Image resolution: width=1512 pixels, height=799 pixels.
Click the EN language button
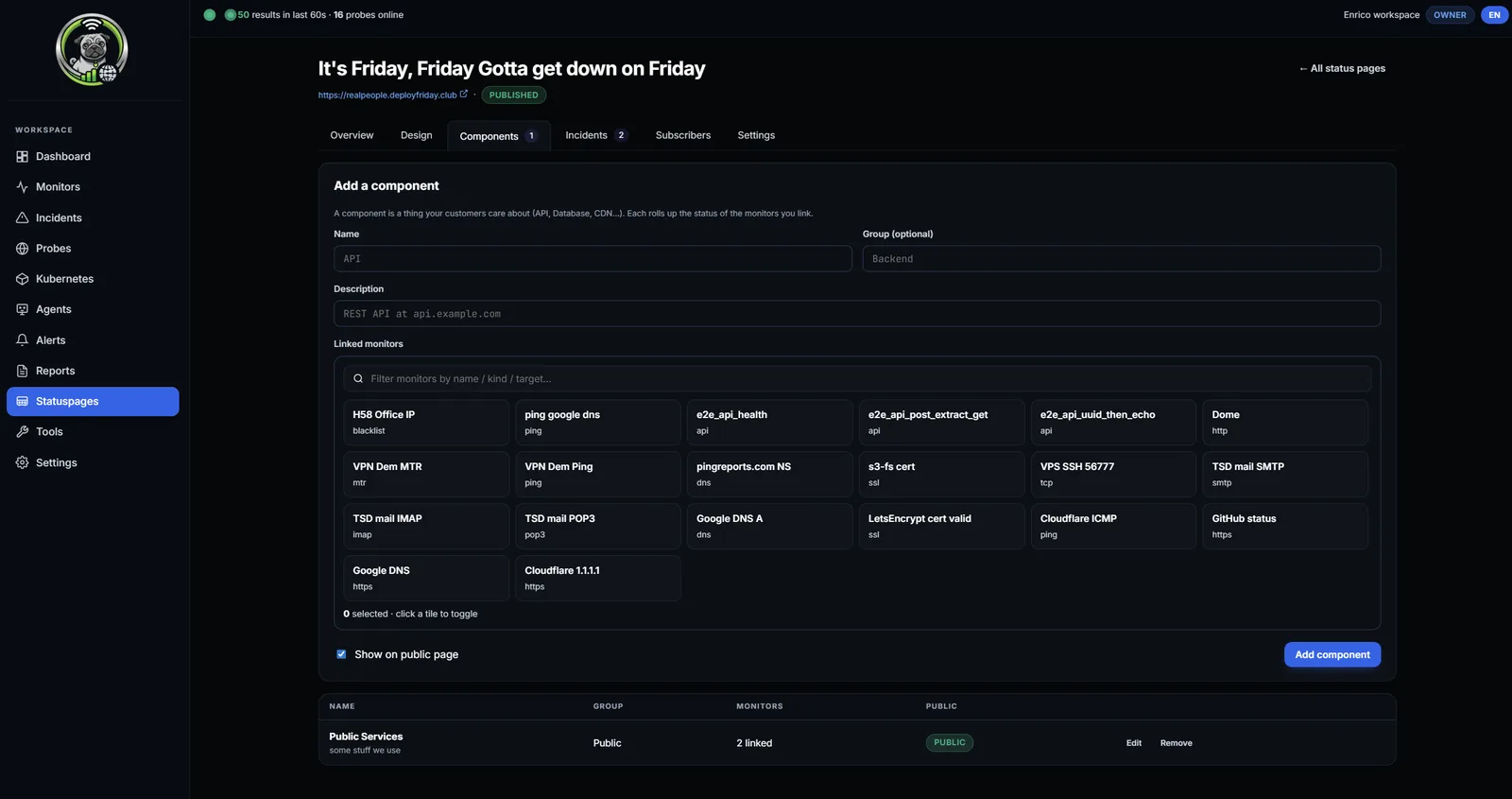pyautogui.click(x=1494, y=15)
